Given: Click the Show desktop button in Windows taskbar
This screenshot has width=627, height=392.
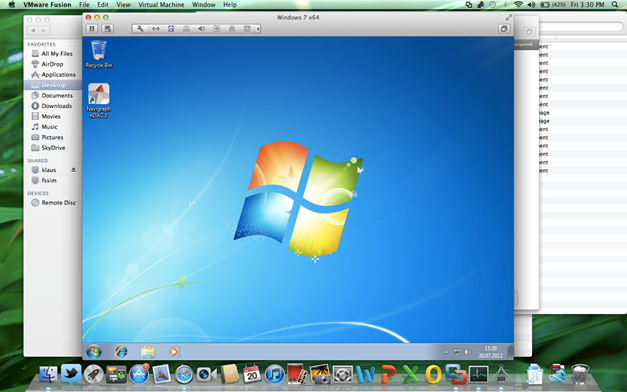Looking at the screenshot, I should click(x=510, y=352).
